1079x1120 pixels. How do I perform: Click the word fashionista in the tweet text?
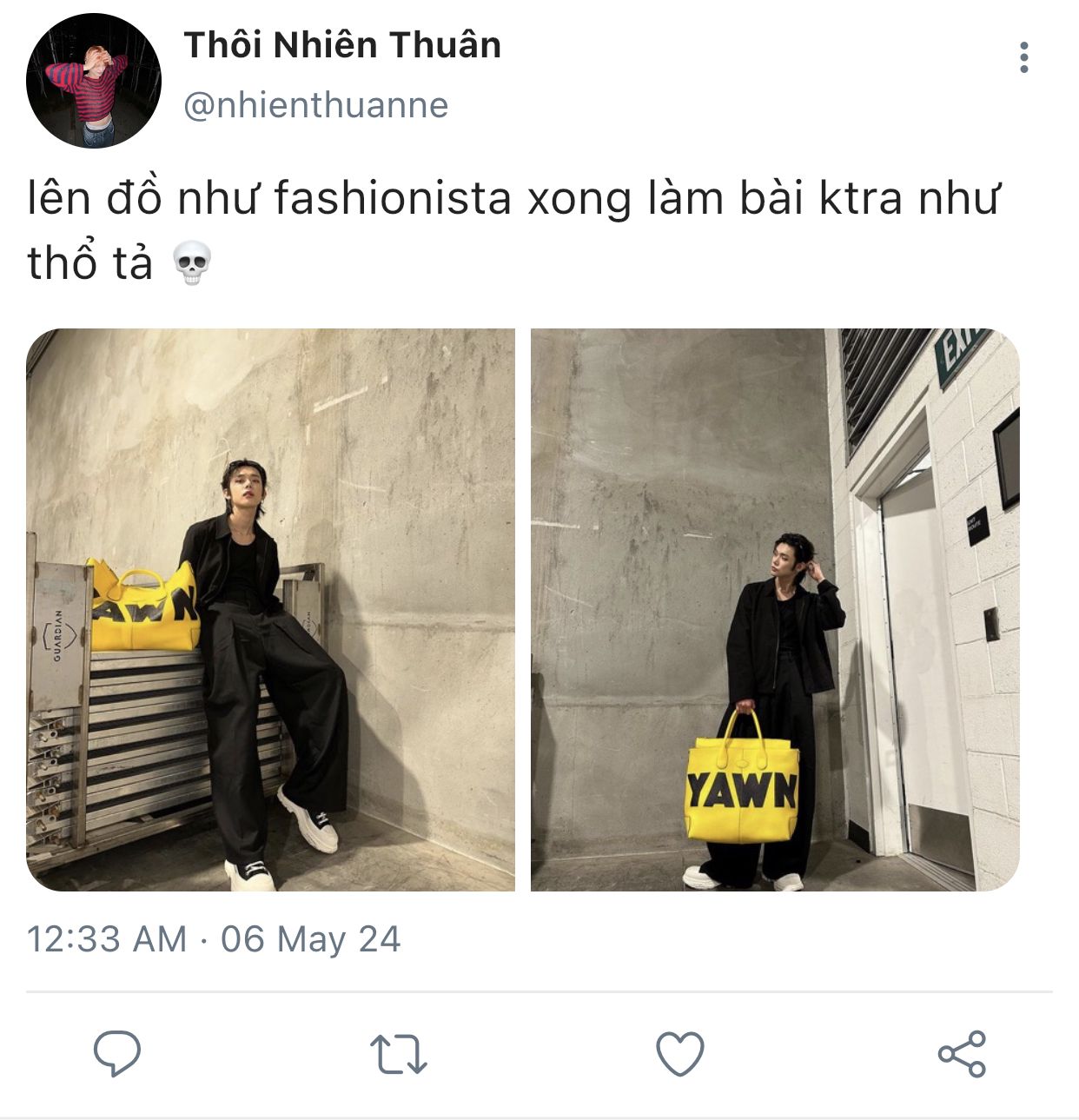click(392, 199)
